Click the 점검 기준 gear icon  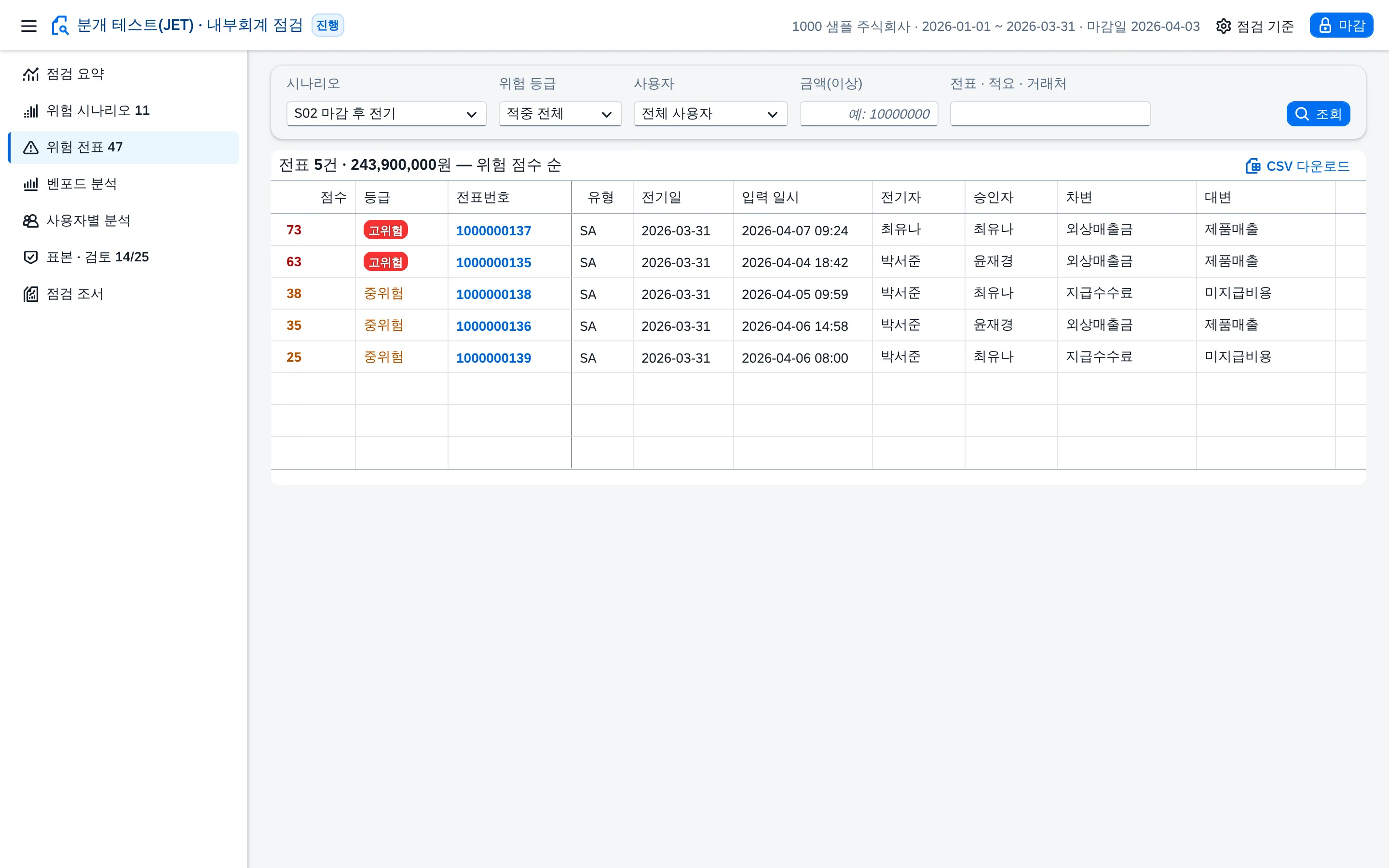point(1223,26)
